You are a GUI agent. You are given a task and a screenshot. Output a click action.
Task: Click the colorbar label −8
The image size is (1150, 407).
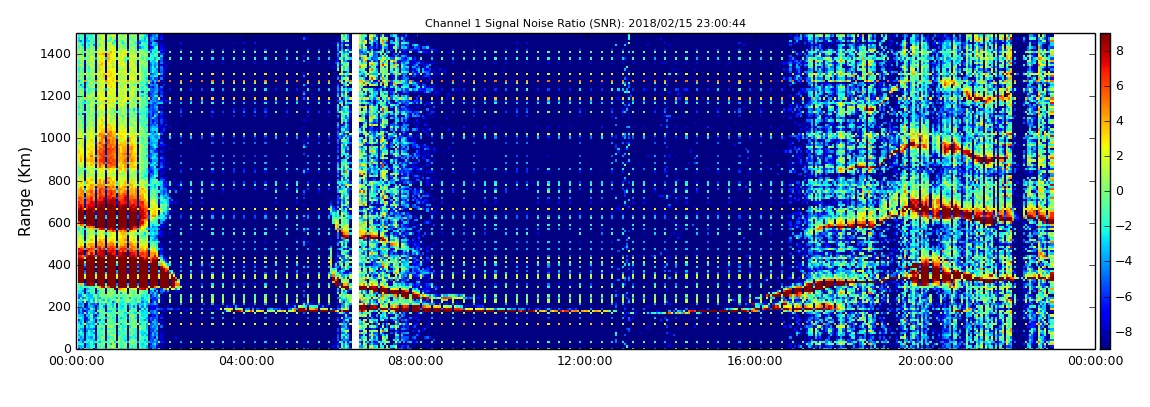click(x=1122, y=331)
